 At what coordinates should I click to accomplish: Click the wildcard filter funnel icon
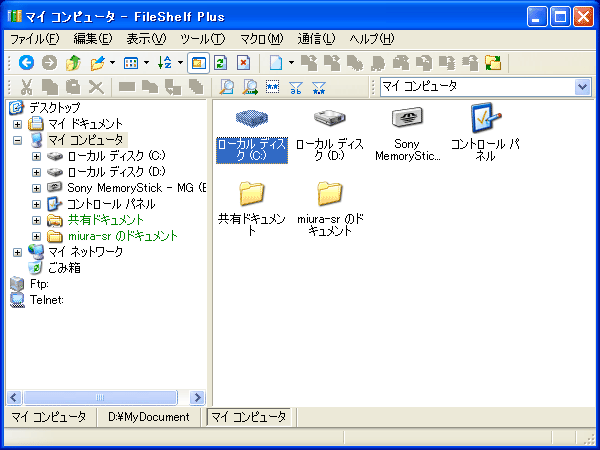(319, 87)
